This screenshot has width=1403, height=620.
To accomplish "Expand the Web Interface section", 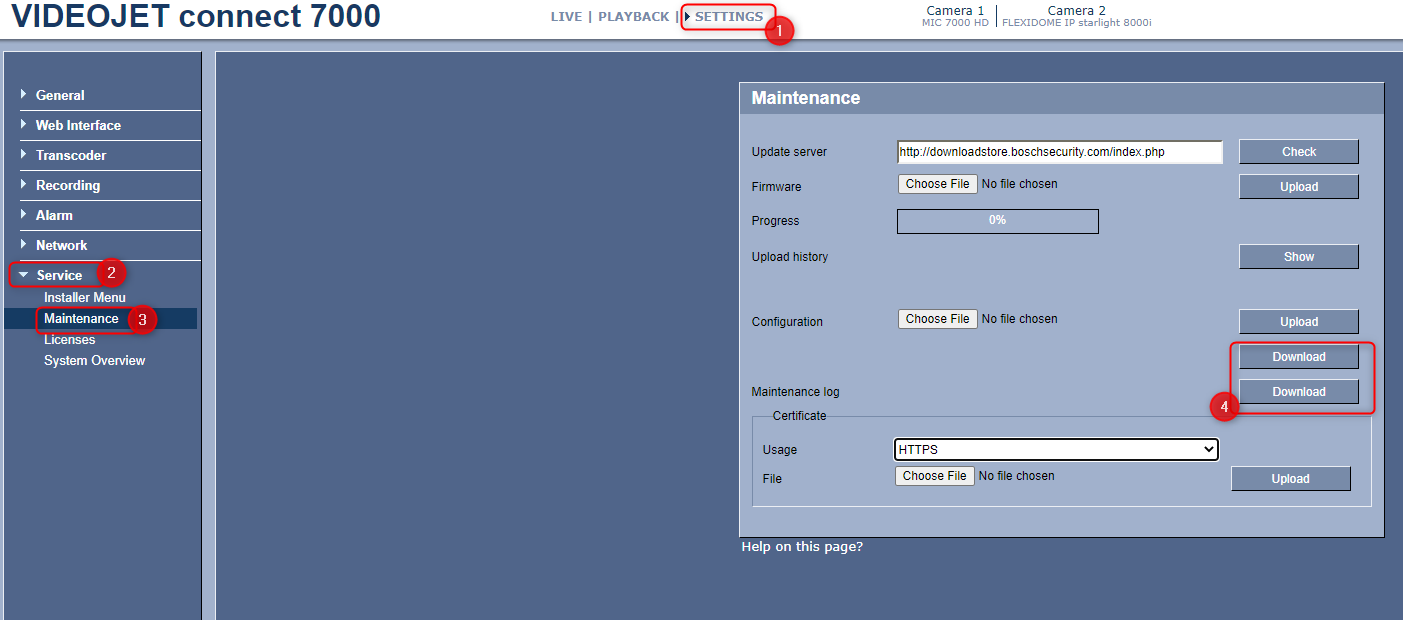I will [78, 125].
